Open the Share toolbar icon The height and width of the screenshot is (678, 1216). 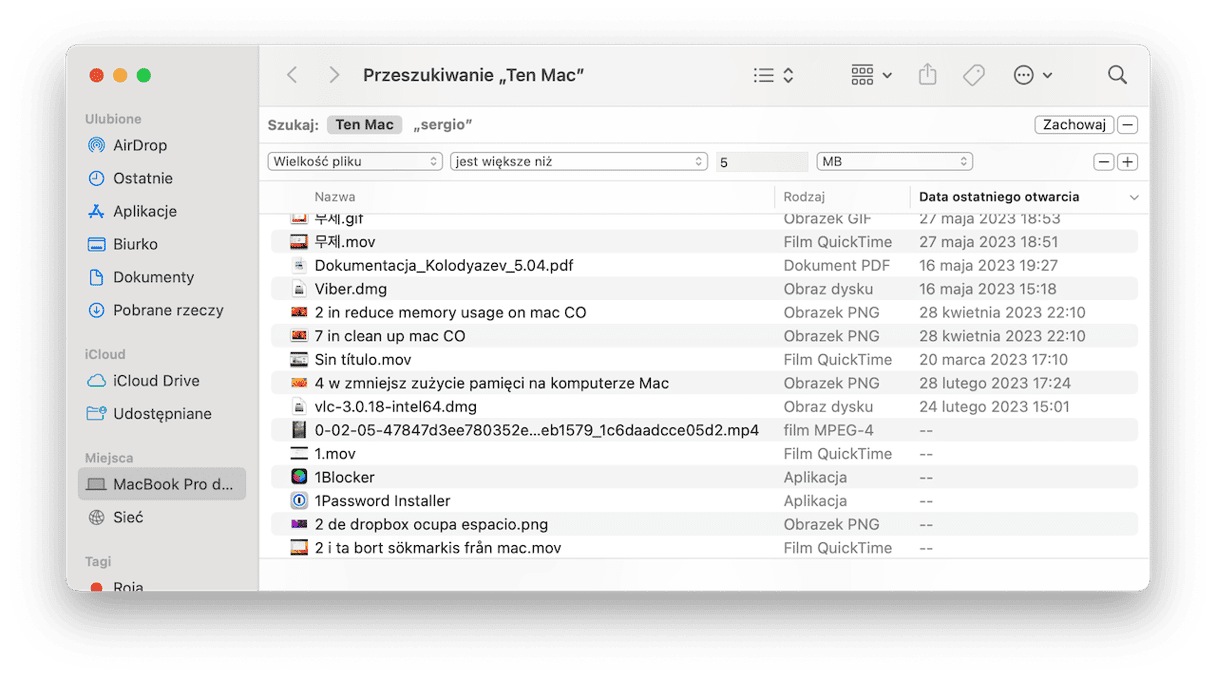(x=927, y=75)
